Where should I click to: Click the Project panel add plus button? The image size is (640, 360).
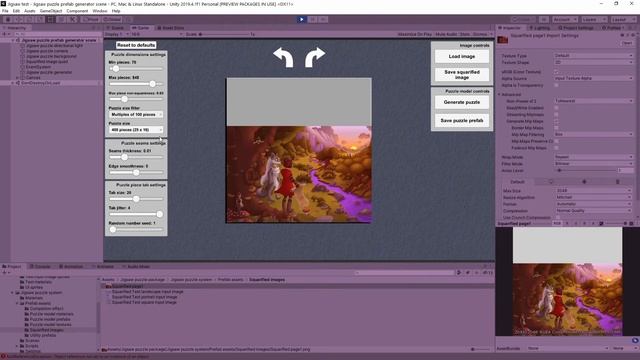4,272
